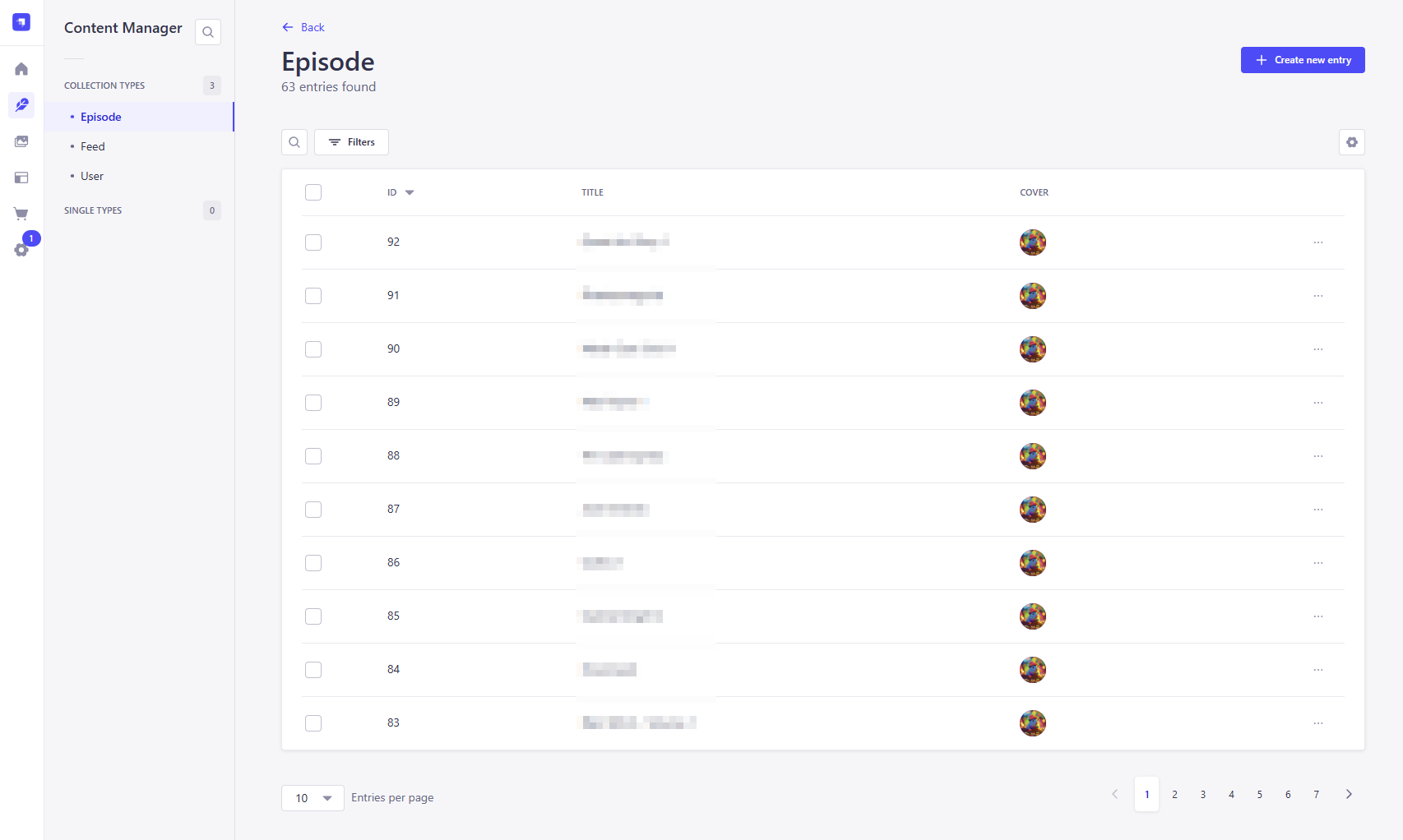Image resolution: width=1403 pixels, height=840 pixels.
Task: Open the Home icon in sidebar
Action: (21, 69)
